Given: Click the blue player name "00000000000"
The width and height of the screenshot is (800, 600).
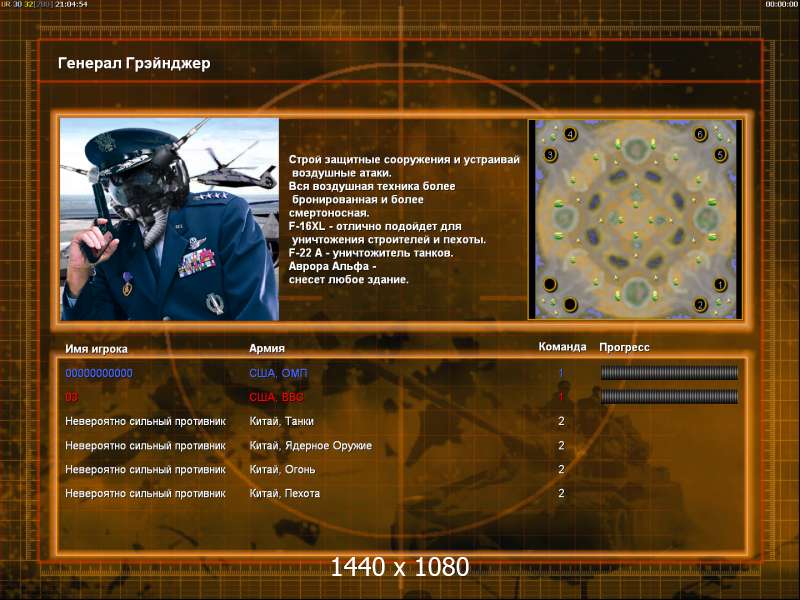Looking at the screenshot, I should point(99,373).
